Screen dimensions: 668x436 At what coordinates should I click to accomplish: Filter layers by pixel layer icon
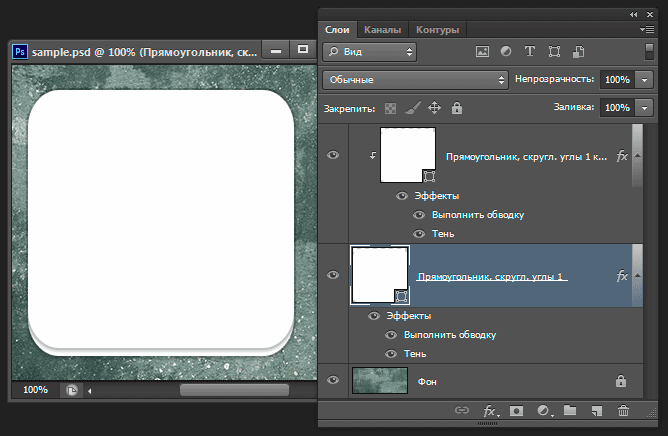[x=482, y=52]
